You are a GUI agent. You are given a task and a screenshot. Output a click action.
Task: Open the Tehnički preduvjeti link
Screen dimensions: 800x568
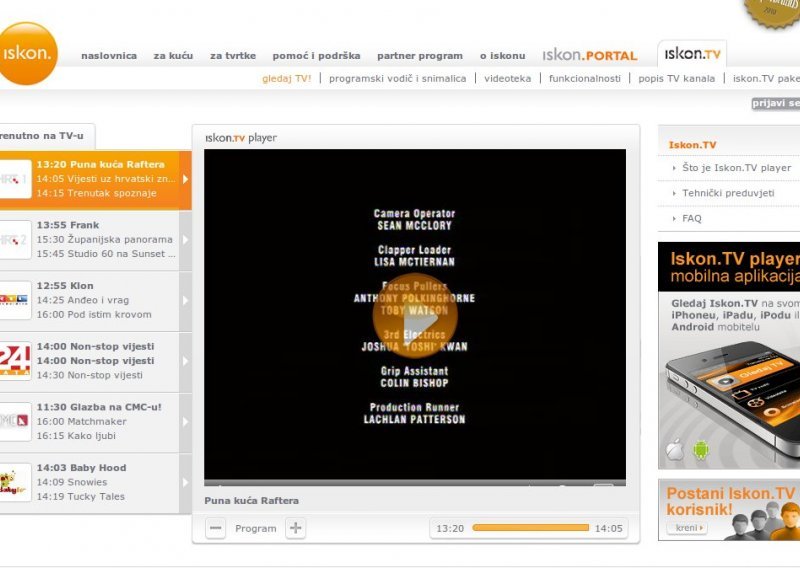[x=728, y=193]
